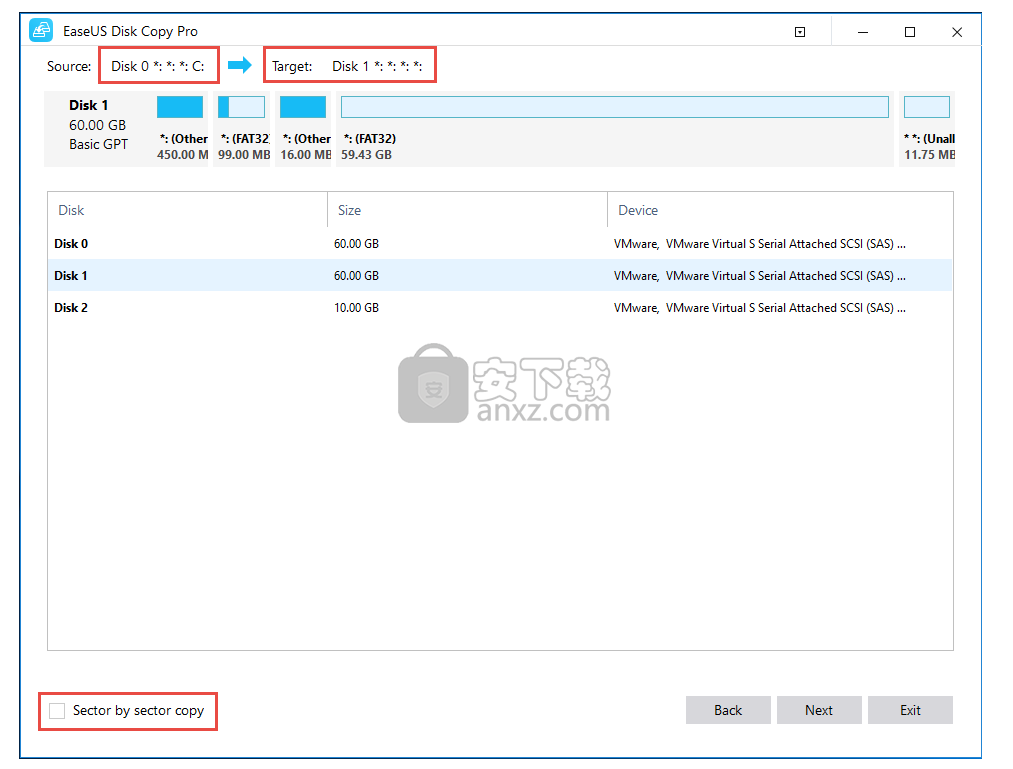Image resolution: width=1013 pixels, height=769 pixels.
Task: Click the Device column header
Action: point(780,210)
